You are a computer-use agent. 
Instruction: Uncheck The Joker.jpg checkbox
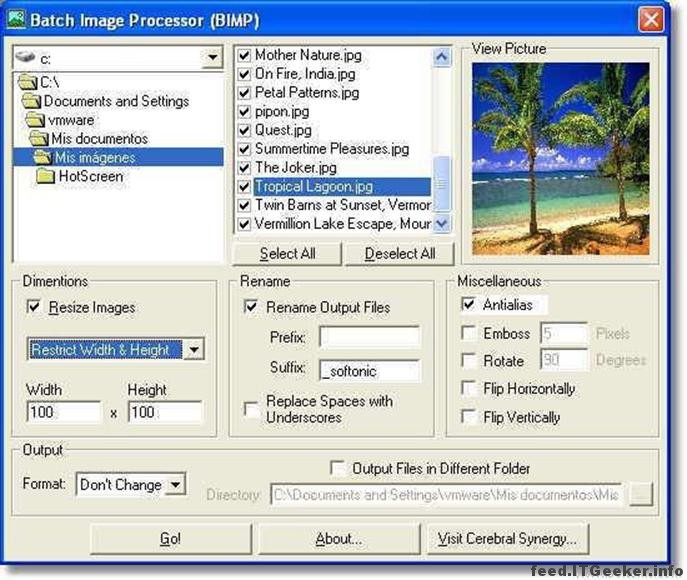[x=244, y=168]
